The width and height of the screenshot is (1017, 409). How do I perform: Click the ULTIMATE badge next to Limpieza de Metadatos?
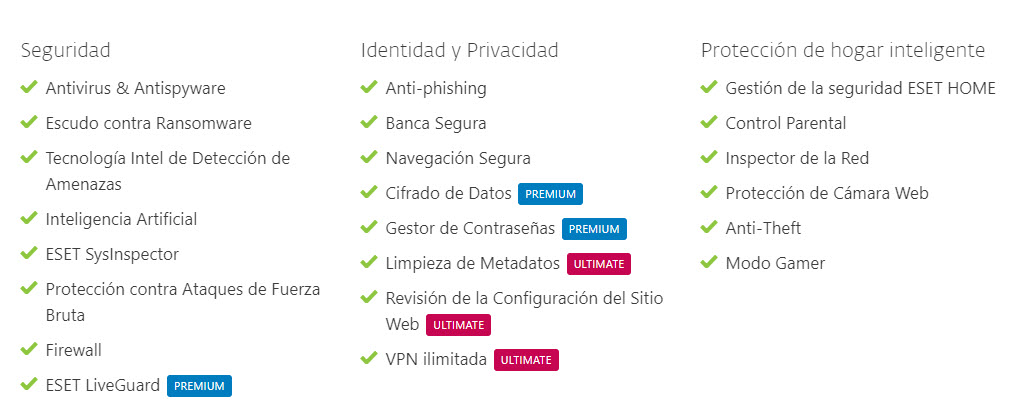(x=599, y=264)
